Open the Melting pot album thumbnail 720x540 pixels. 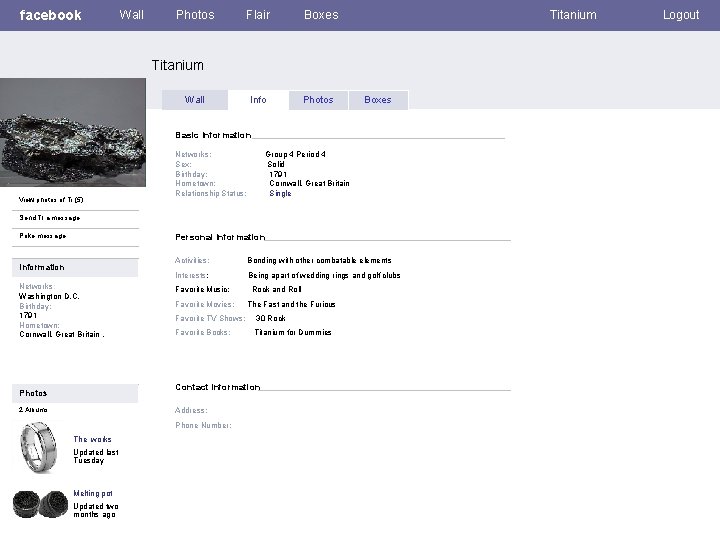coord(40,504)
